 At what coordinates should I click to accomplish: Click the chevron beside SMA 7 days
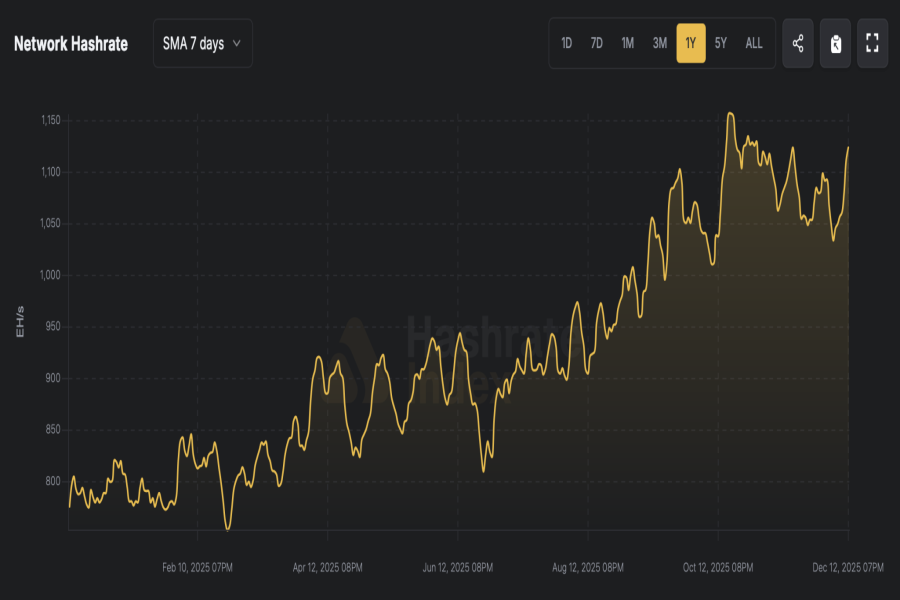pos(237,43)
